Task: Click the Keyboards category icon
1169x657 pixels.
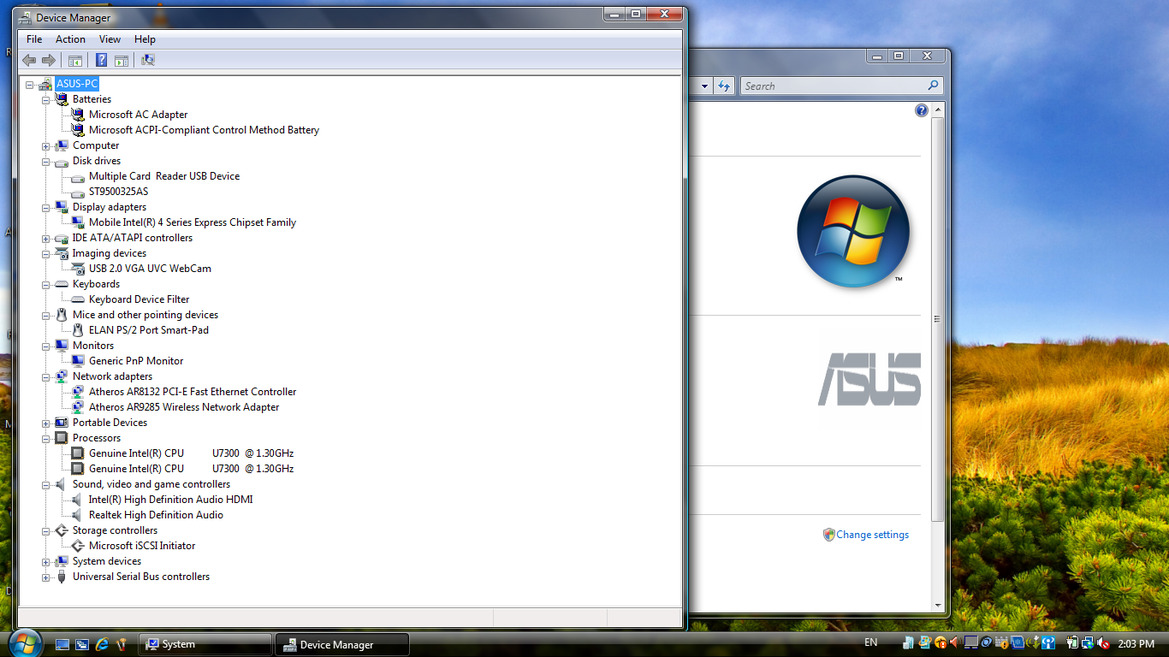Action: pos(62,284)
